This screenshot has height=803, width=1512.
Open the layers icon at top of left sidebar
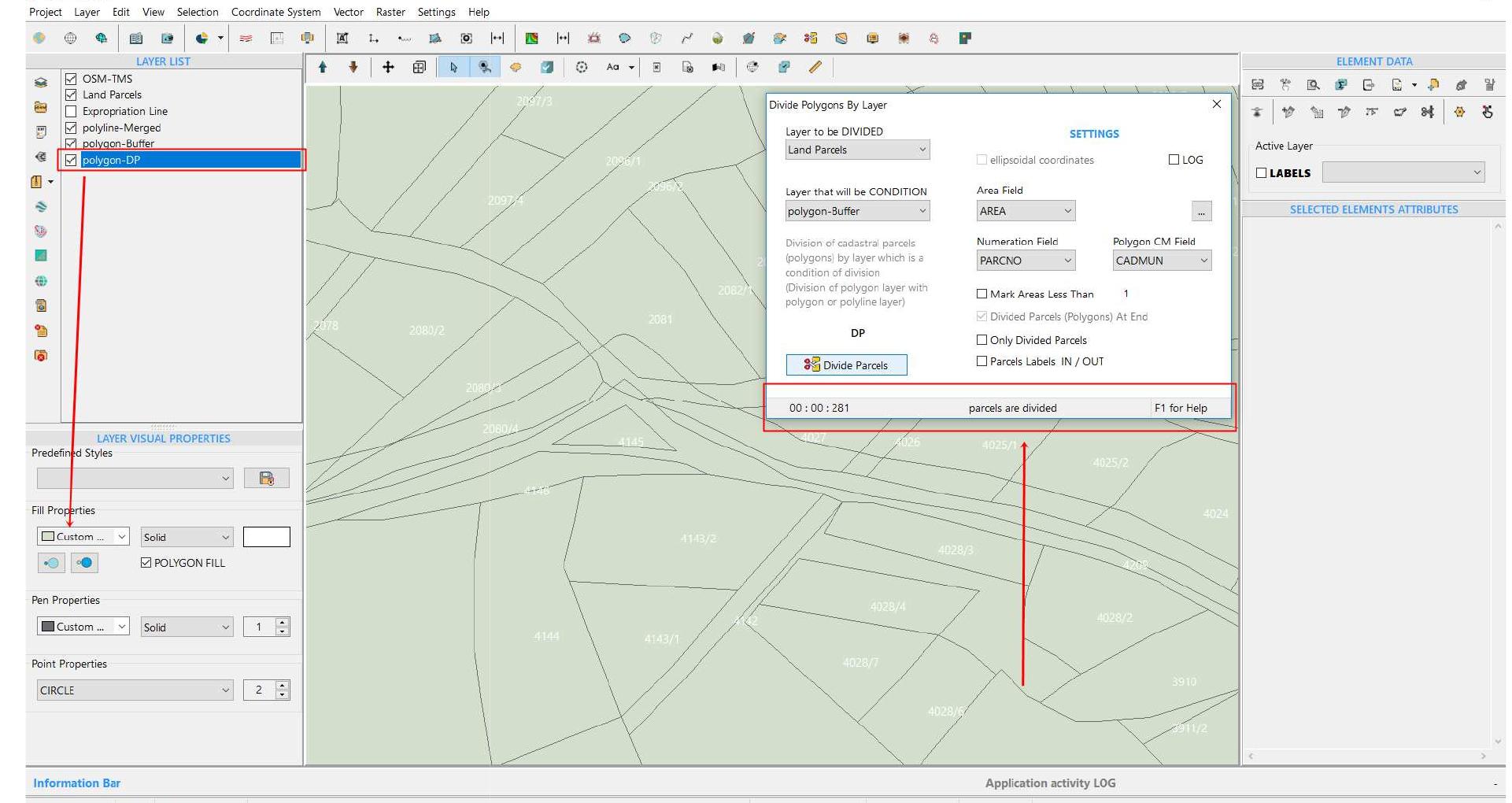coord(39,80)
